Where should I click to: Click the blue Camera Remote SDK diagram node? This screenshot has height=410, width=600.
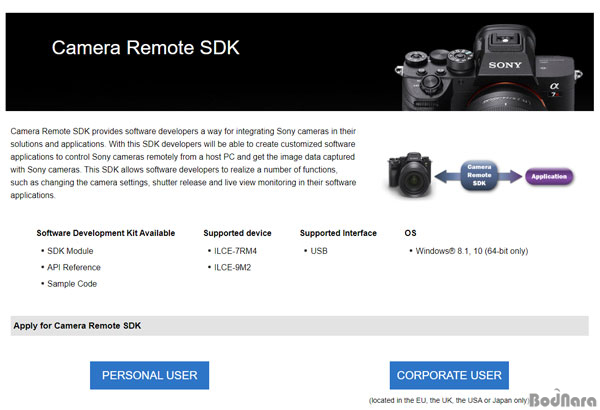click(479, 175)
